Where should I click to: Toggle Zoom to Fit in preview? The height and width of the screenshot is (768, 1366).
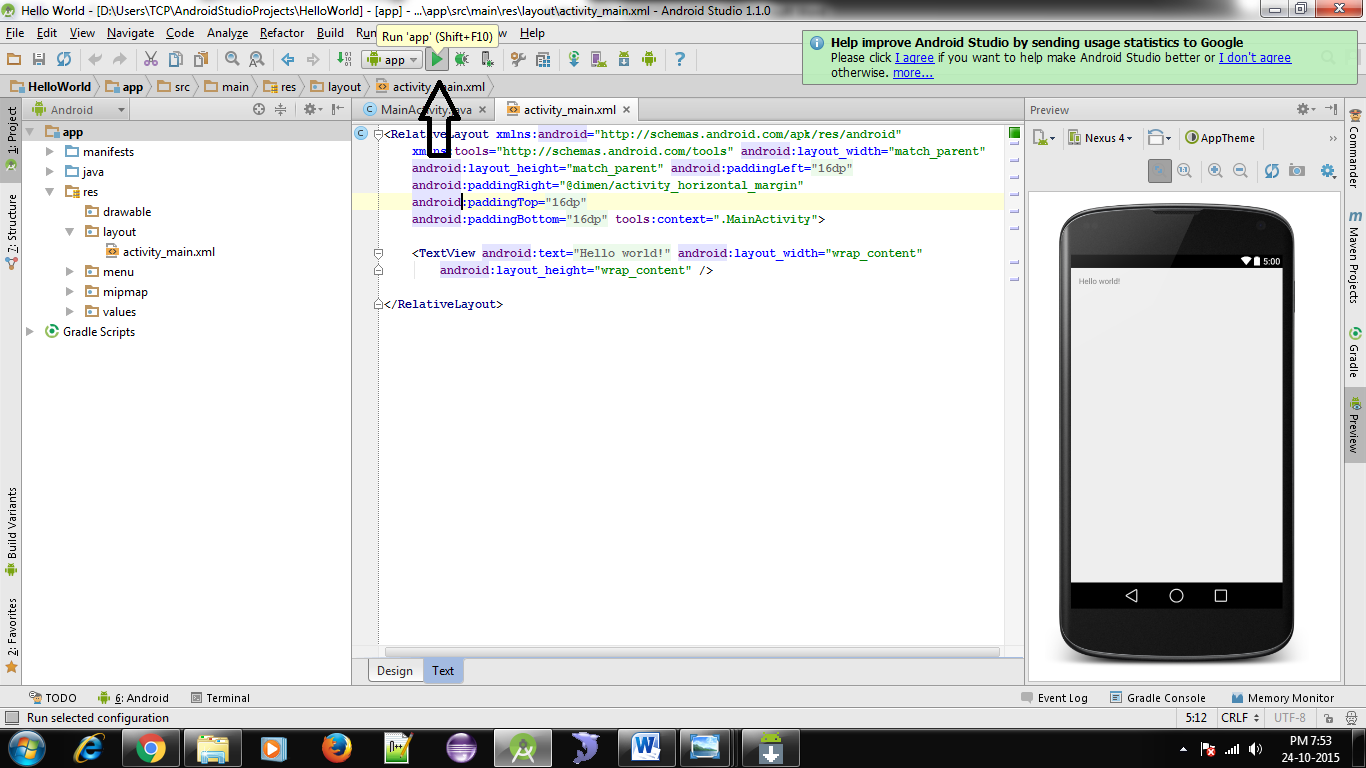(1159, 171)
